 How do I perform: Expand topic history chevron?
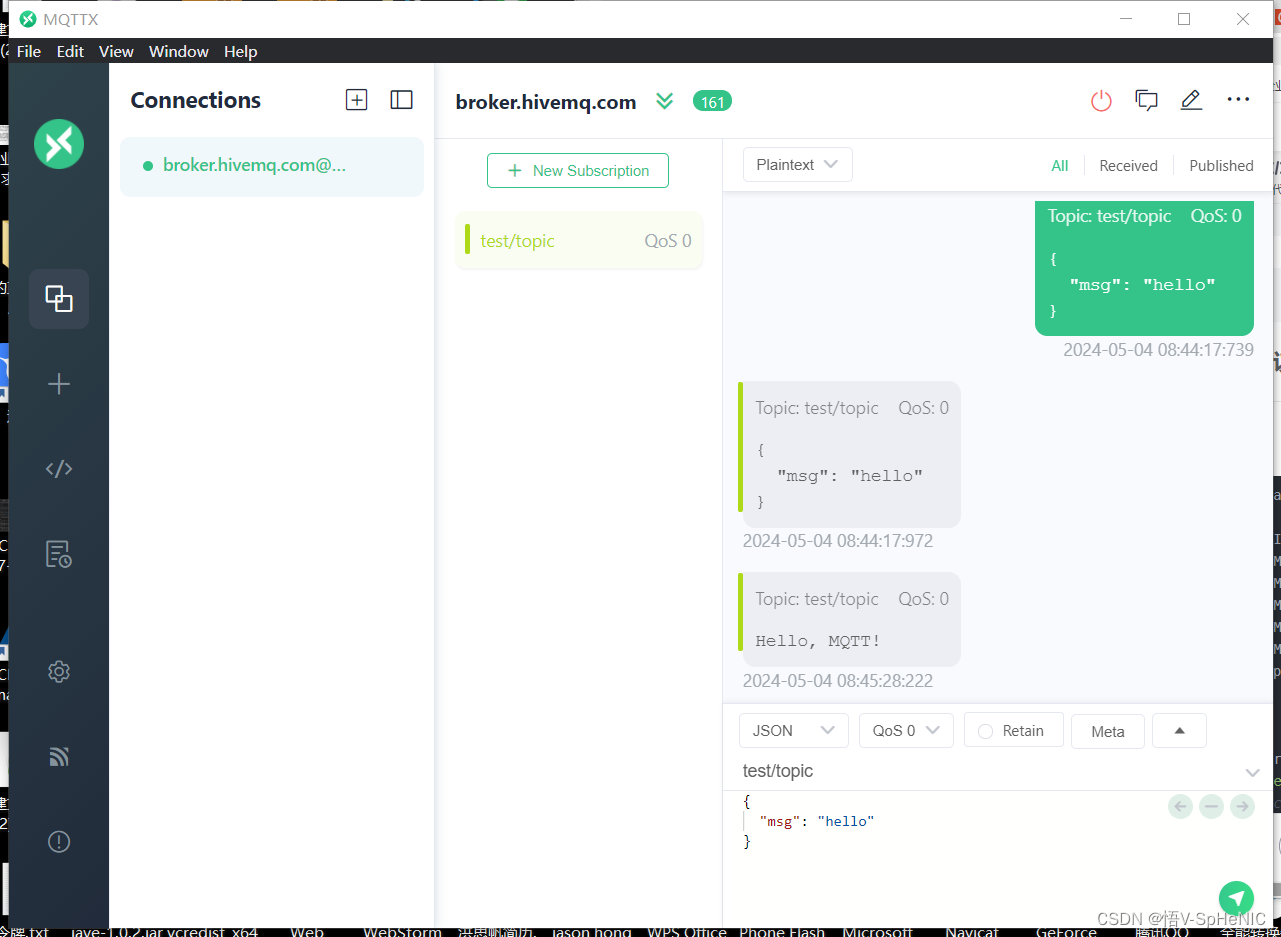(x=1252, y=772)
